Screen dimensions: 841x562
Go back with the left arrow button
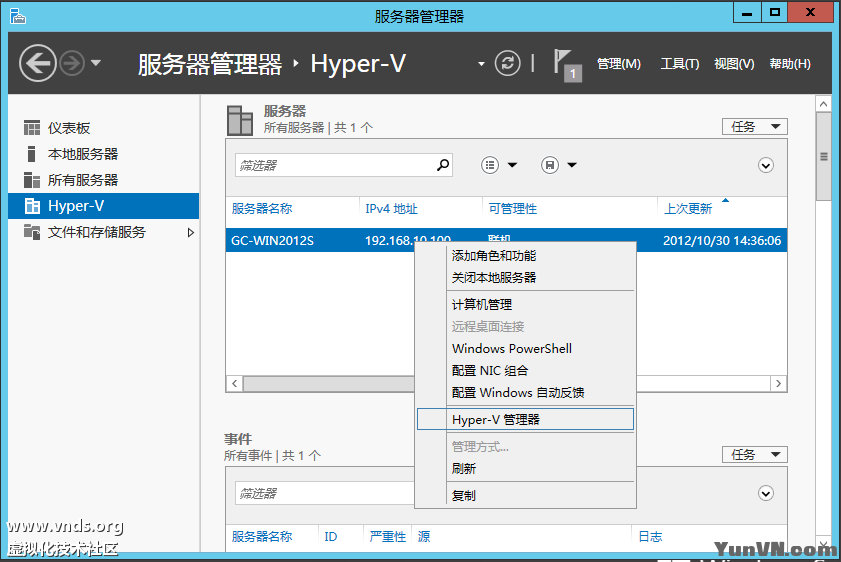[x=38, y=63]
